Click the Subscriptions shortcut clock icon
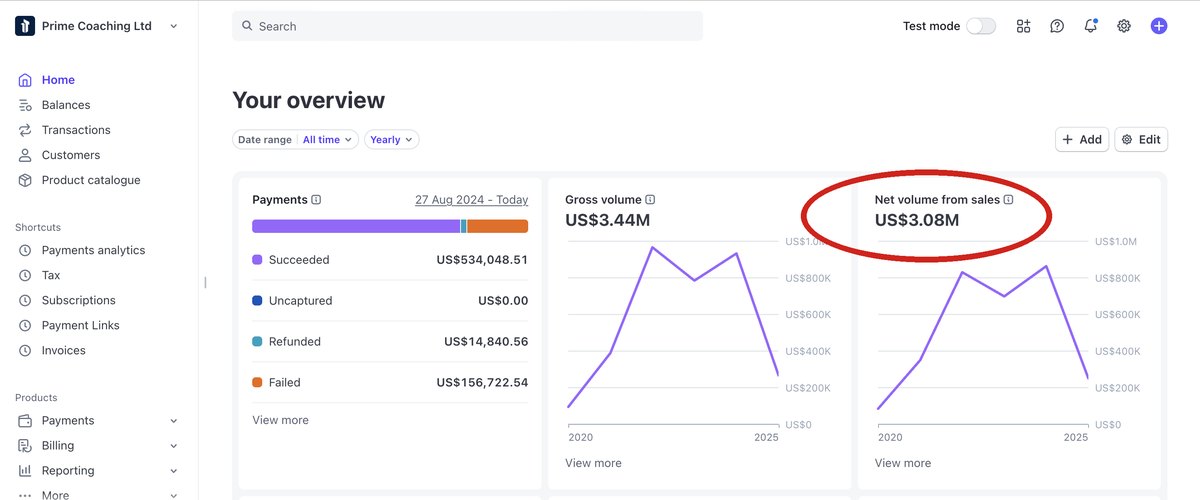Screen dimensions: 1200x500 (25, 300)
